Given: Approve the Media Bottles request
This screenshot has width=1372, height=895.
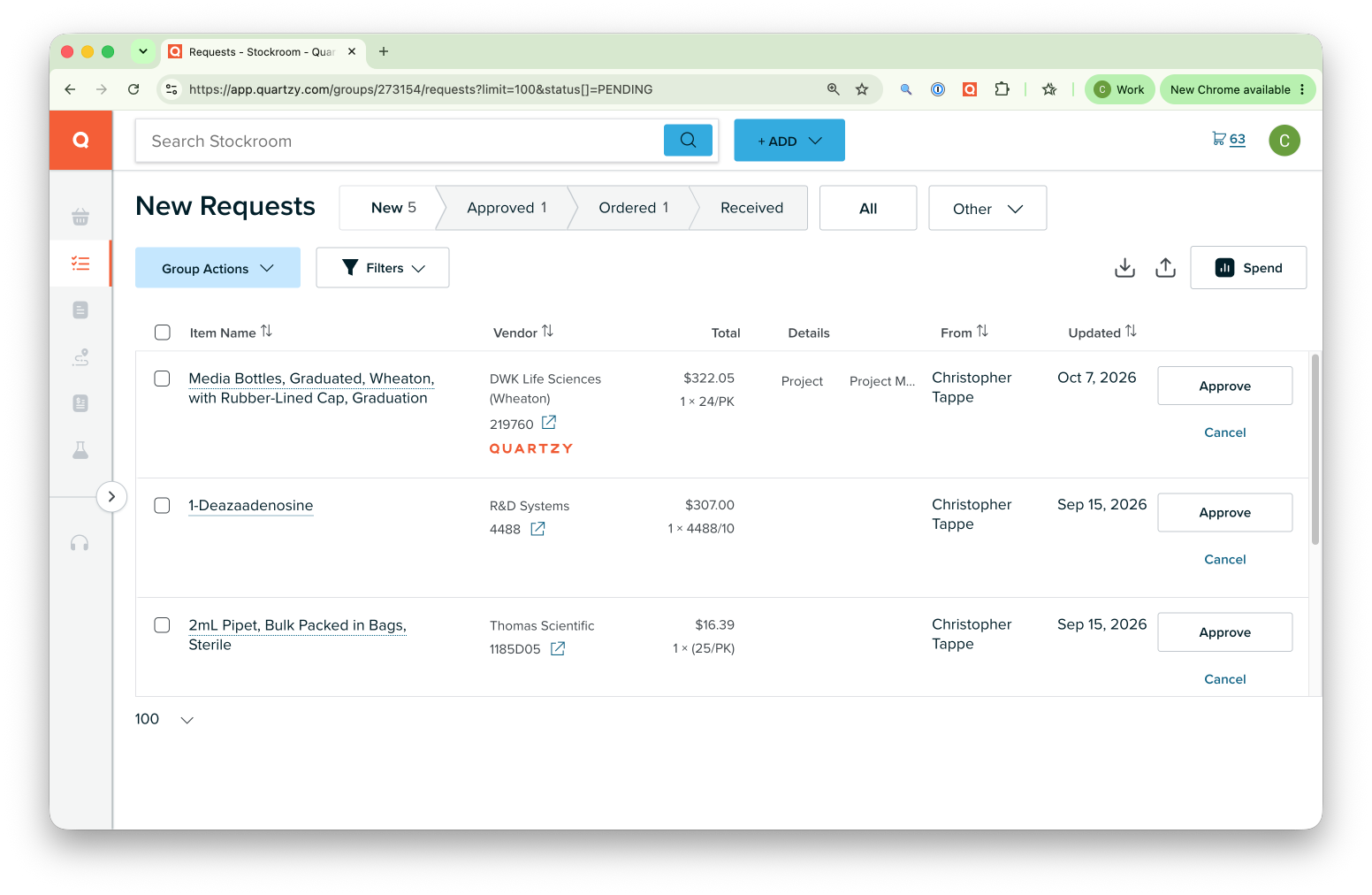Looking at the screenshot, I should click(x=1225, y=386).
